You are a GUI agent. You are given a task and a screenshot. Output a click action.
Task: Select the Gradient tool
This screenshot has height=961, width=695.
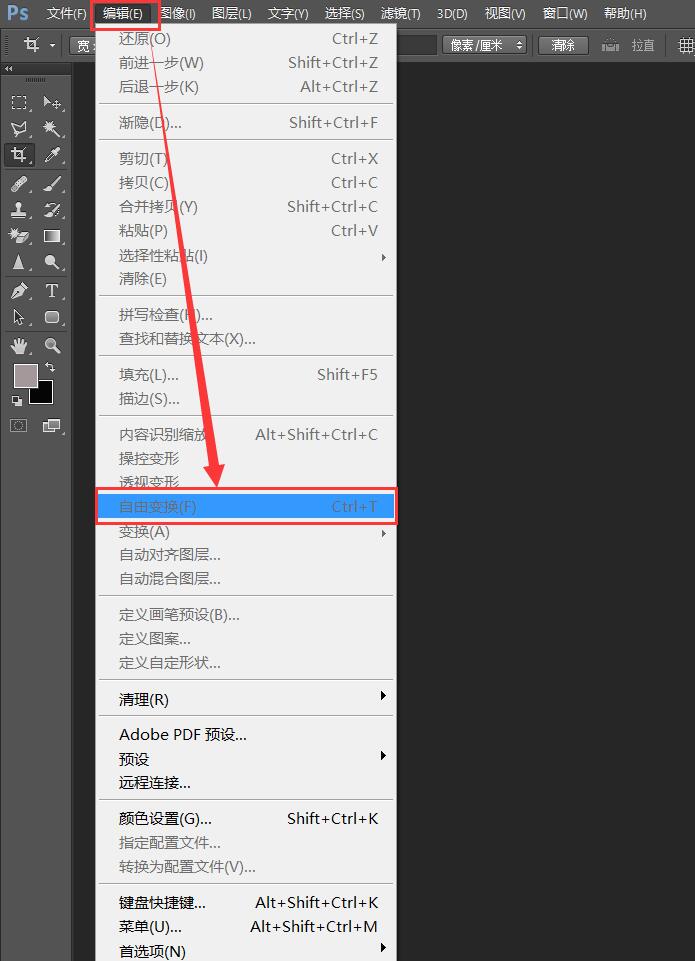(52, 236)
